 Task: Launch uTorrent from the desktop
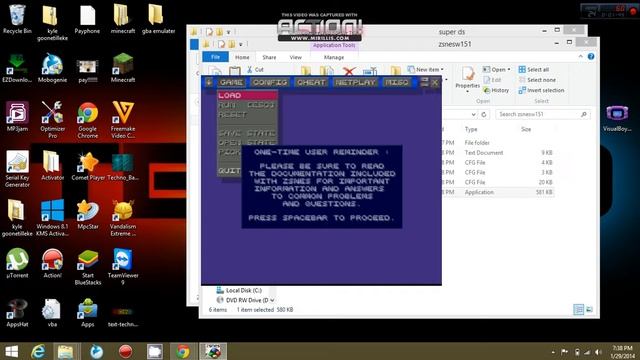[17, 264]
